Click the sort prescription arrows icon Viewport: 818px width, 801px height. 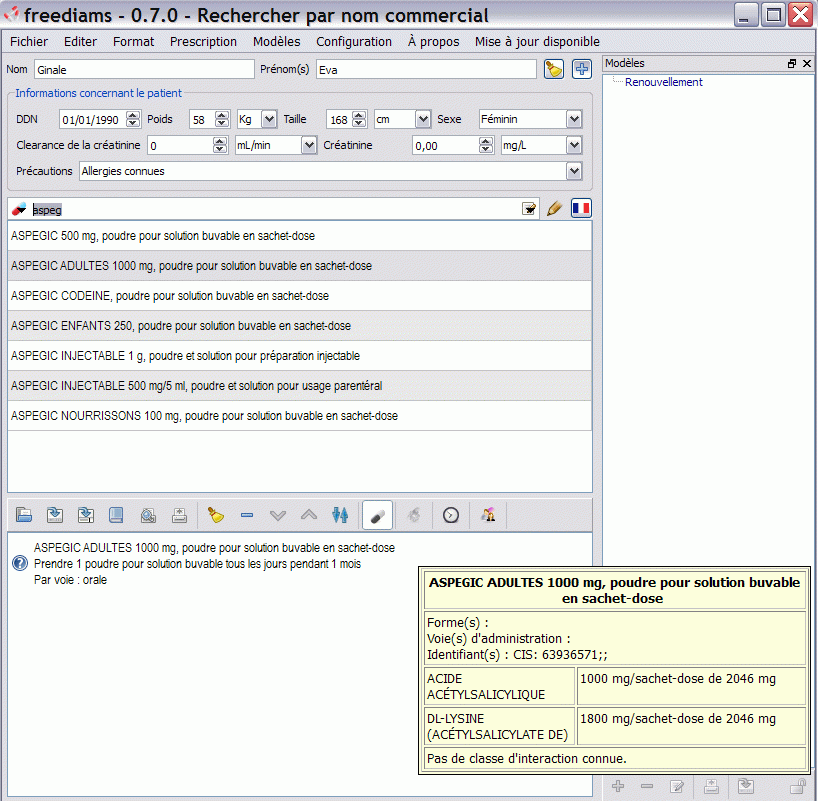tap(340, 515)
